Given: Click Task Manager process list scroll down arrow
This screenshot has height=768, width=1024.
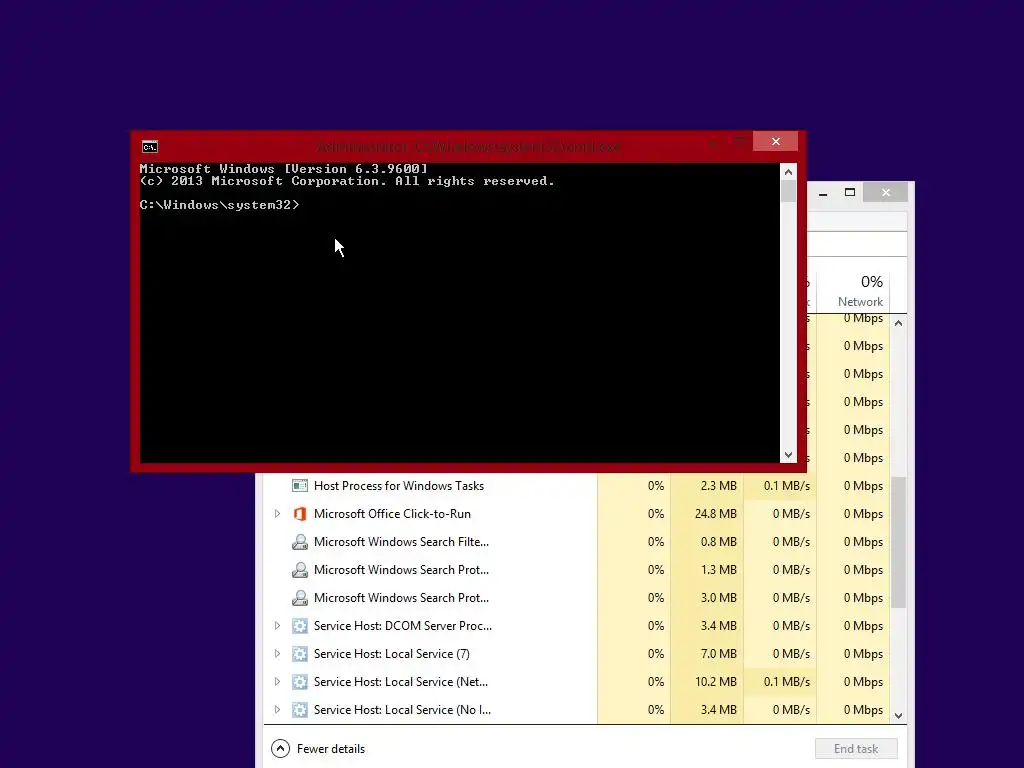Looking at the screenshot, I should point(899,716).
